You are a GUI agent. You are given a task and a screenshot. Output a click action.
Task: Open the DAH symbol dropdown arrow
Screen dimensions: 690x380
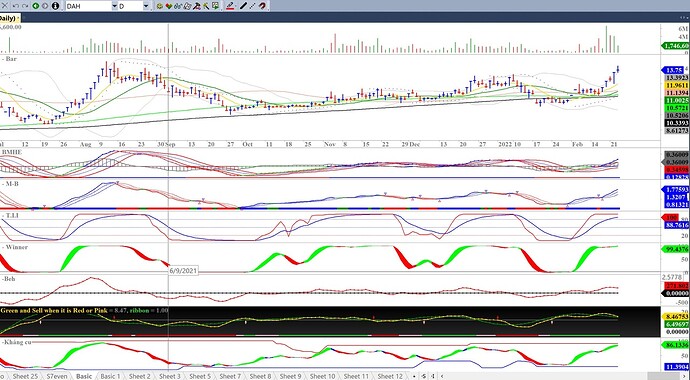click(114, 6)
